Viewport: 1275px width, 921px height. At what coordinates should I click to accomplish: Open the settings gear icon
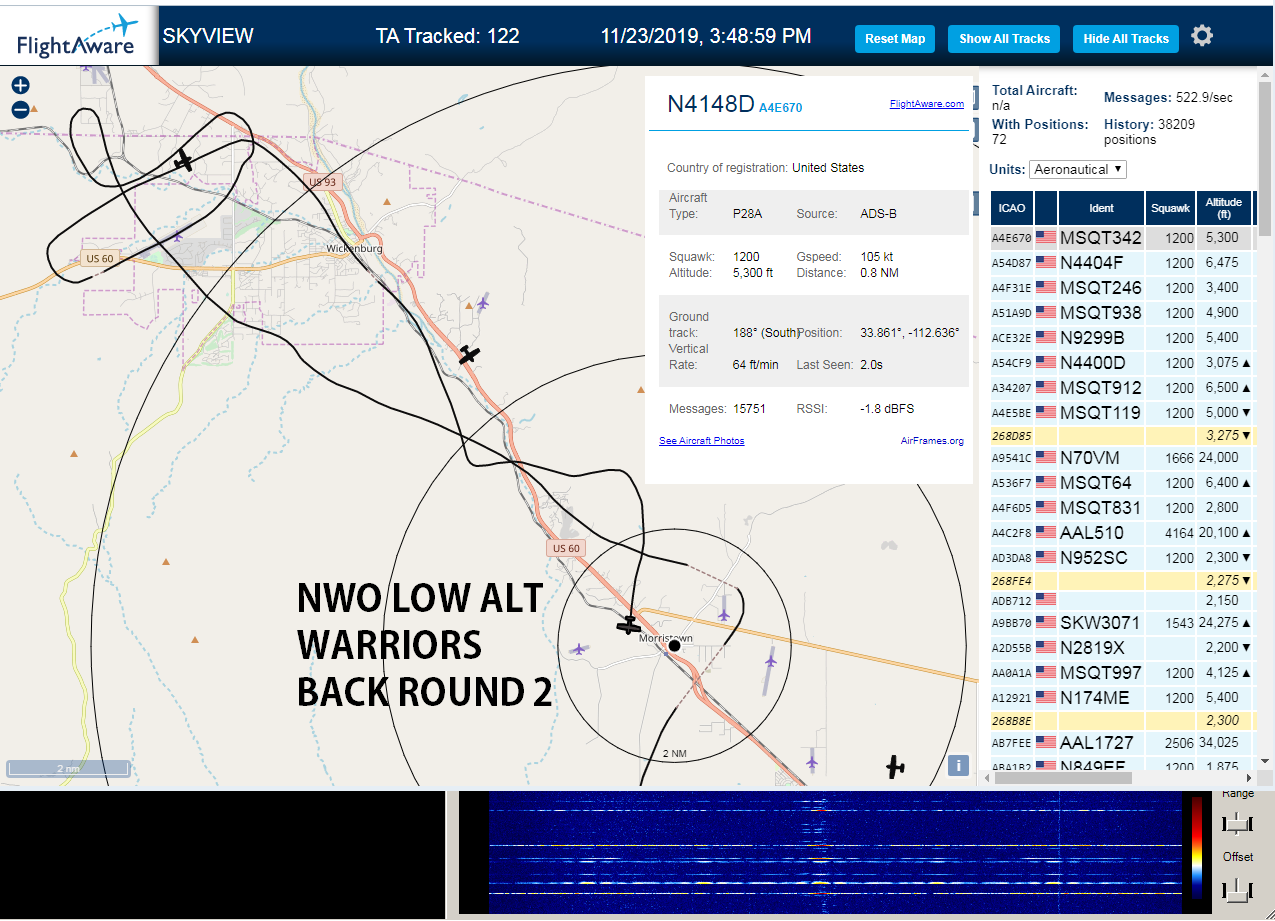coord(1202,36)
